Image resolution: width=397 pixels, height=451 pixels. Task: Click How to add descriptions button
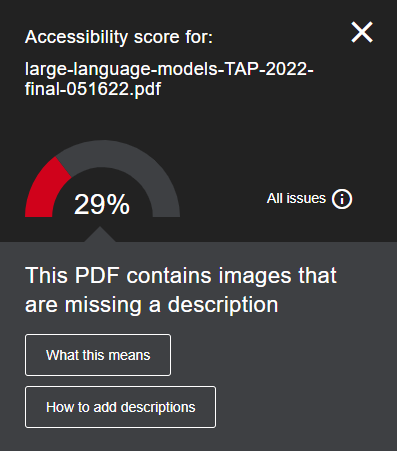click(120, 407)
